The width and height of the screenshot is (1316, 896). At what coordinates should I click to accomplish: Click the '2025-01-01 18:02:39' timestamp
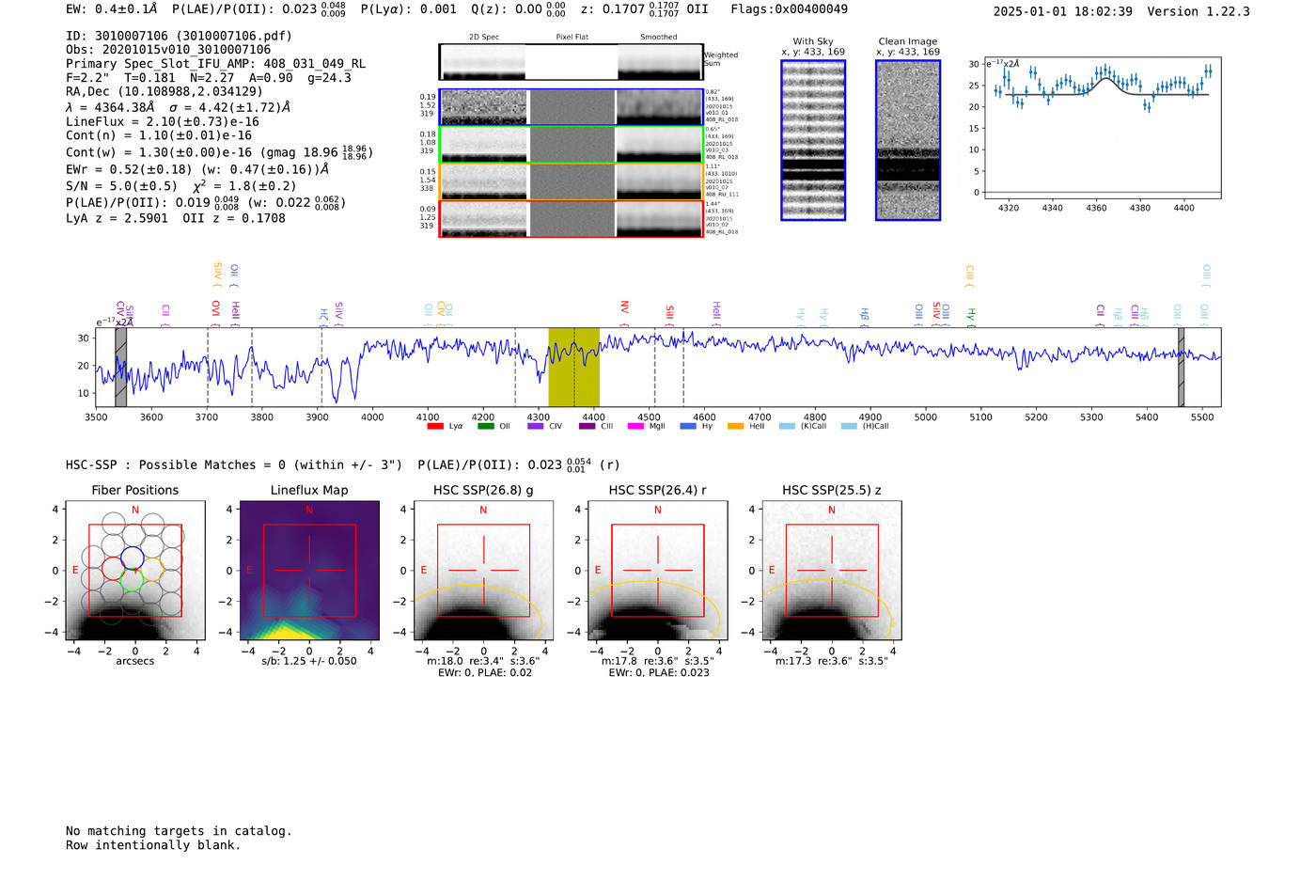click(1062, 11)
